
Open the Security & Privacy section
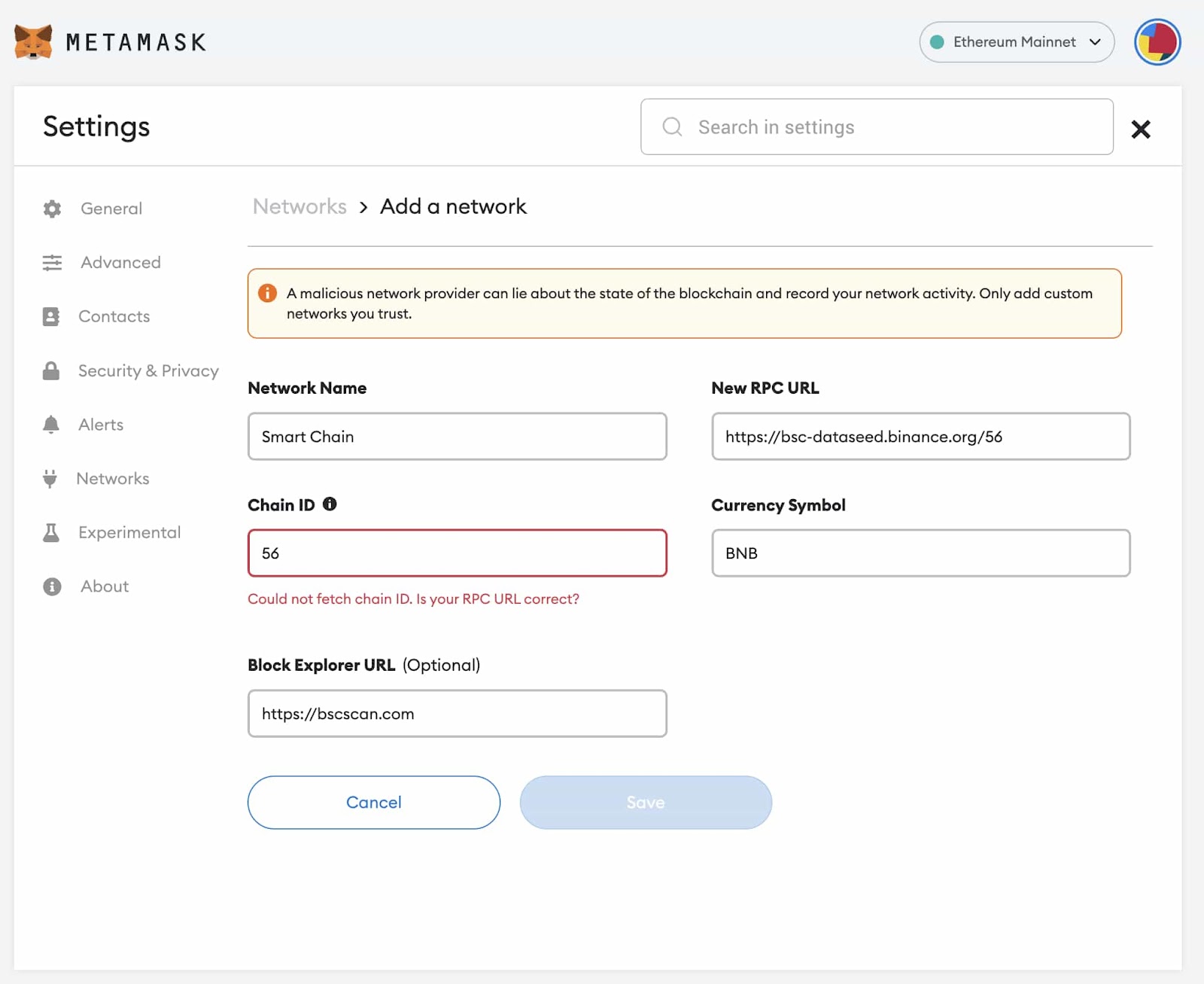point(148,370)
